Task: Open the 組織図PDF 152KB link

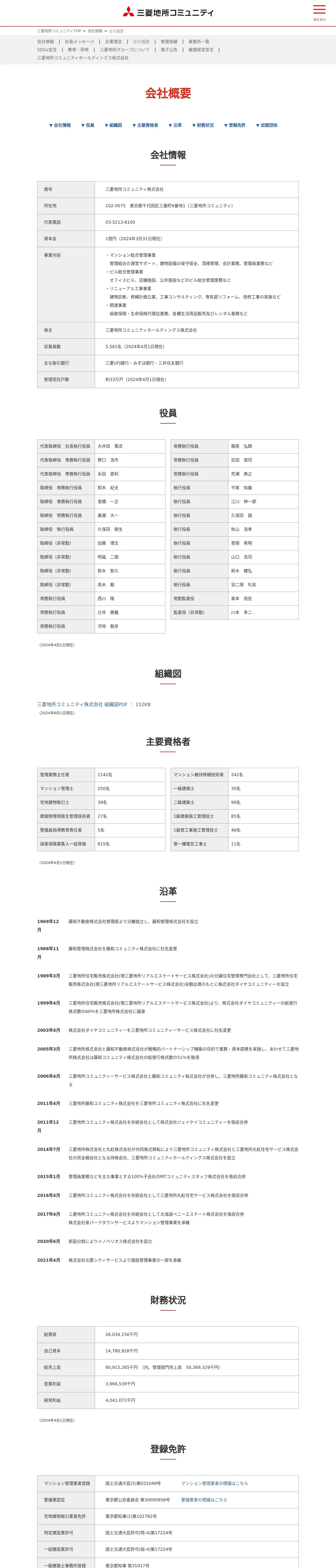Action: click(94, 704)
